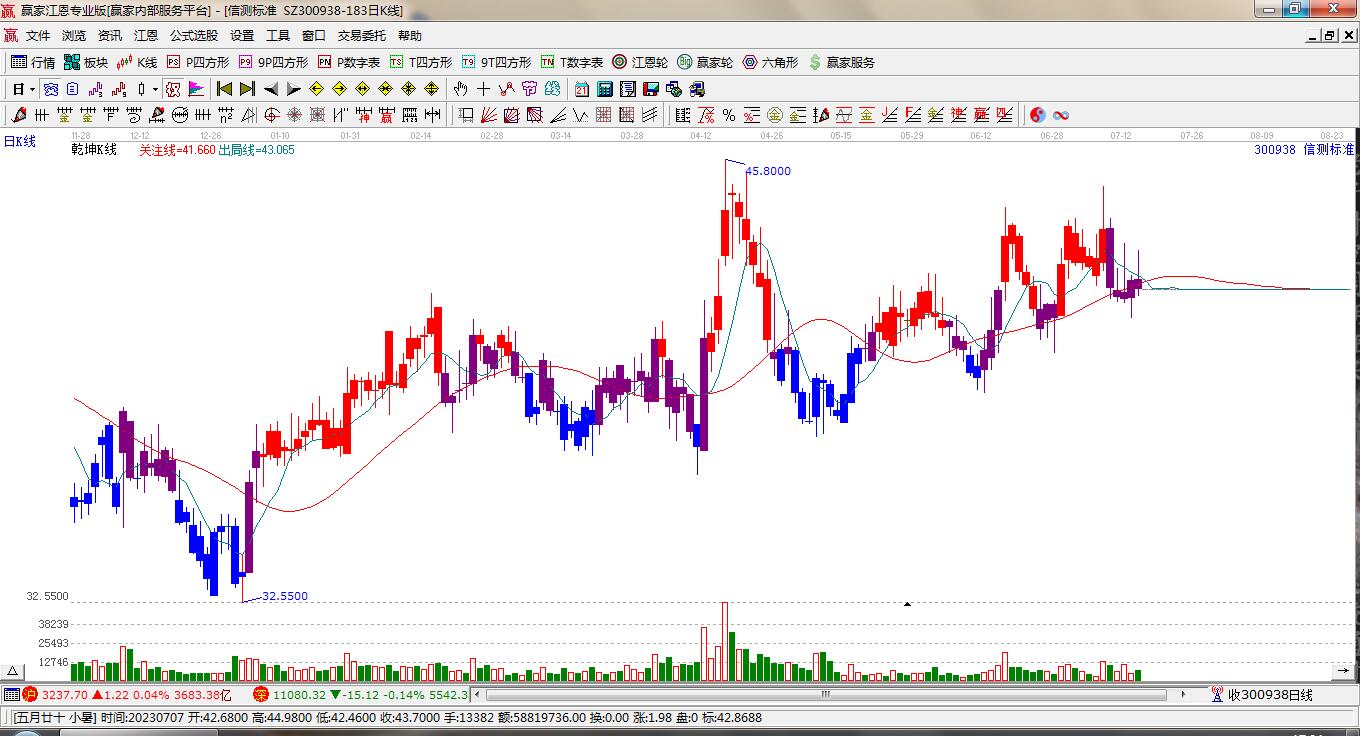This screenshot has height=736, width=1360.
Task: Click the 300938 信测标准 stock label
Action: point(1304,150)
